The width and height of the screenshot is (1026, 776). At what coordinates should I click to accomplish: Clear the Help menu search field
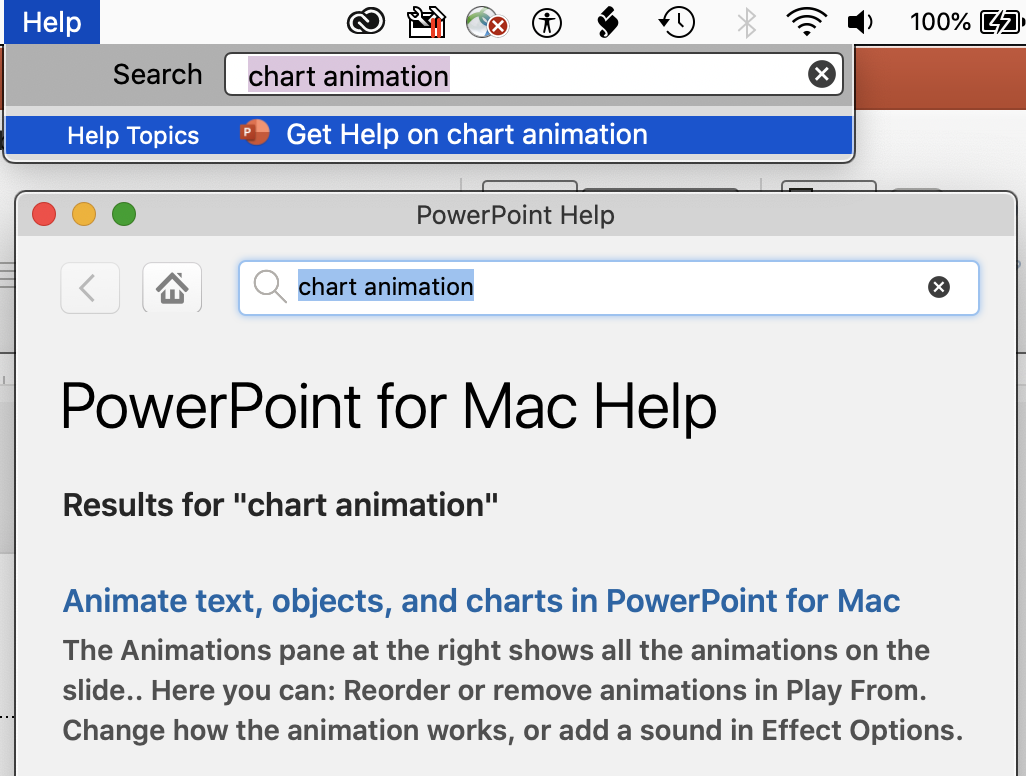pos(821,73)
